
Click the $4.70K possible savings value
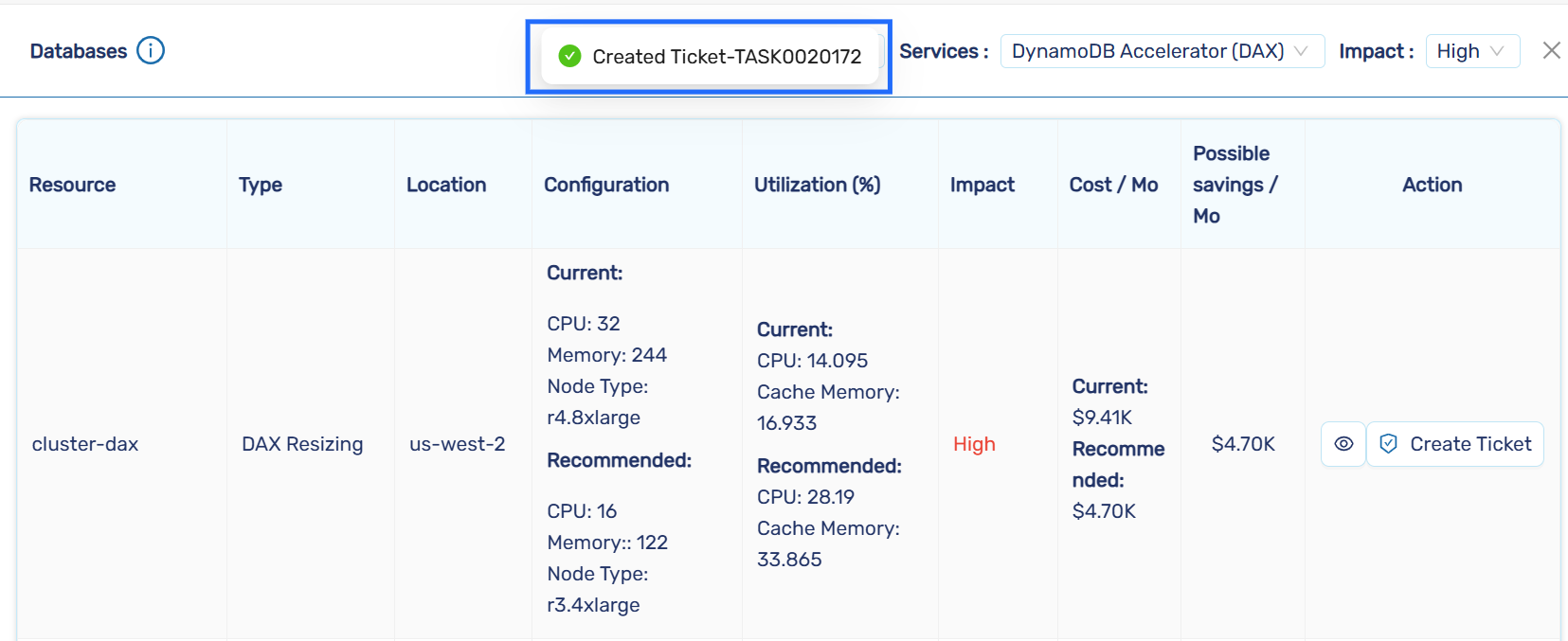point(1243,444)
